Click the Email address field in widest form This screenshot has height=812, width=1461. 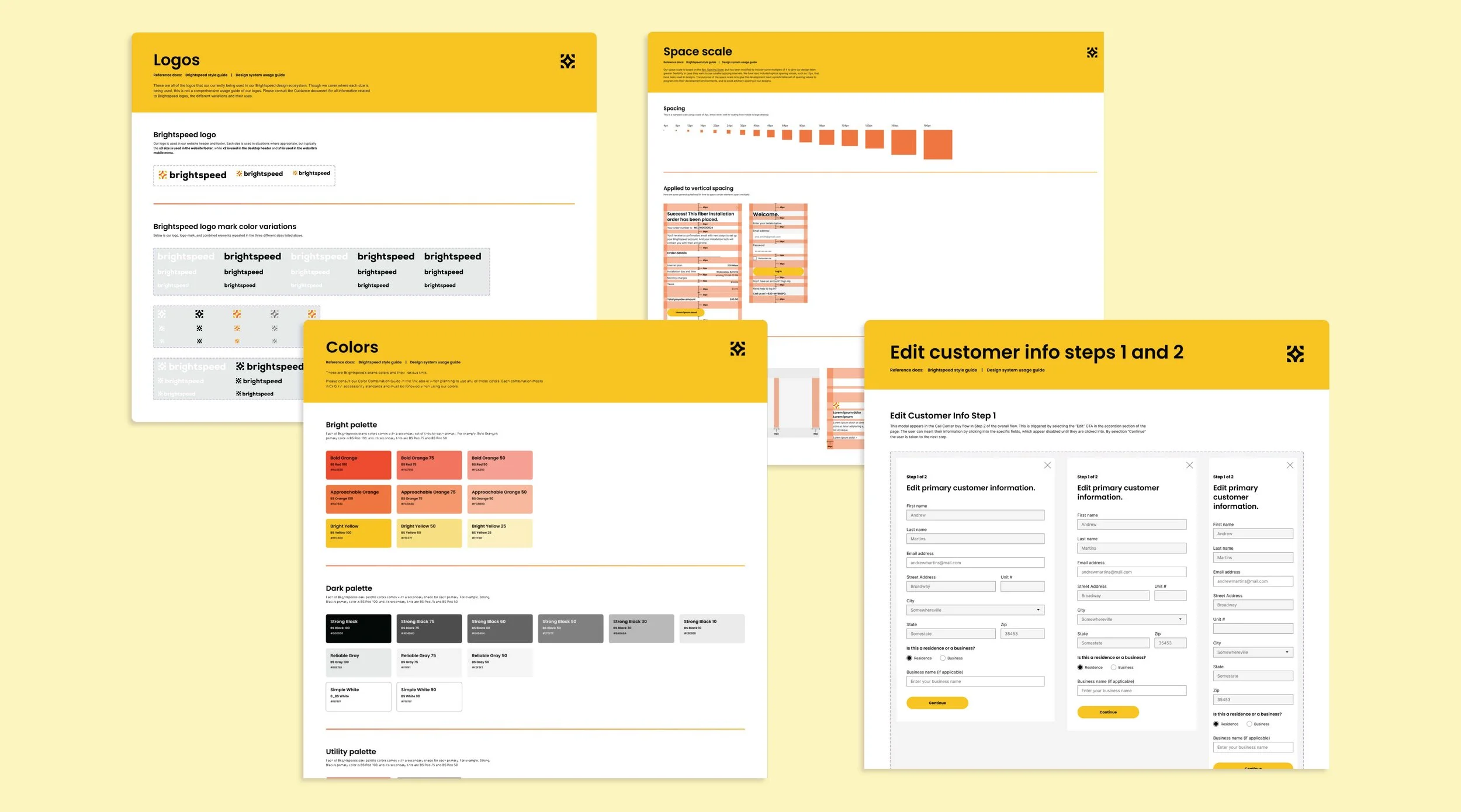pos(975,563)
